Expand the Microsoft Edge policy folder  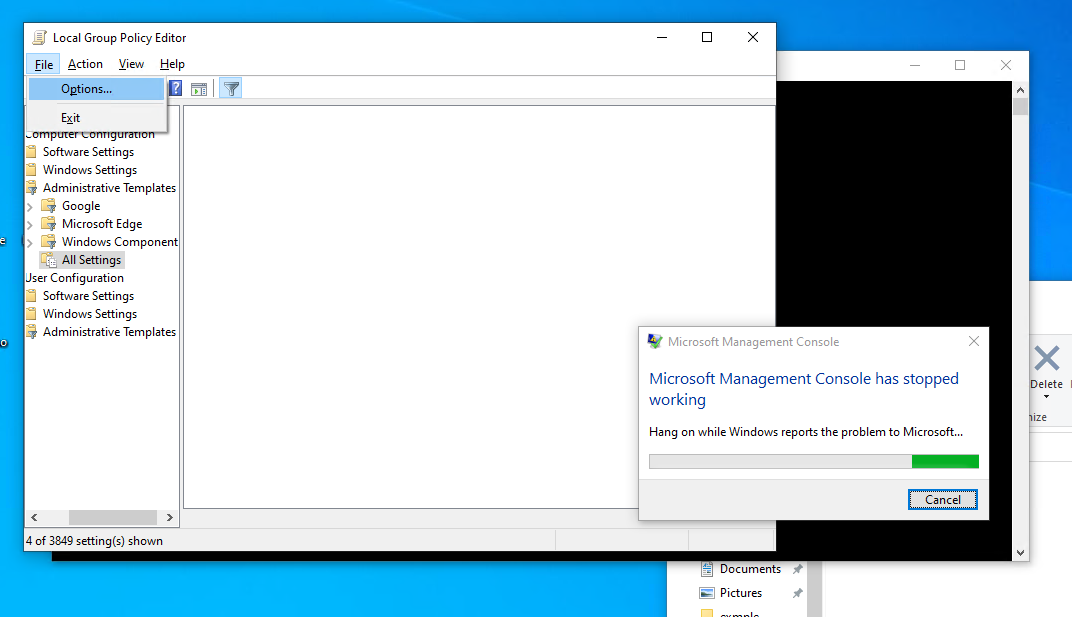tap(29, 224)
